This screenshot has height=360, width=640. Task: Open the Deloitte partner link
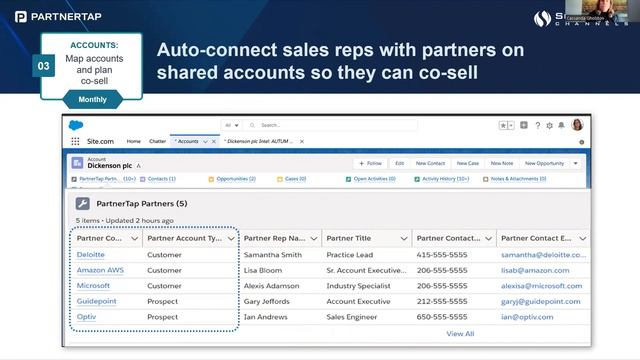tap(91, 255)
